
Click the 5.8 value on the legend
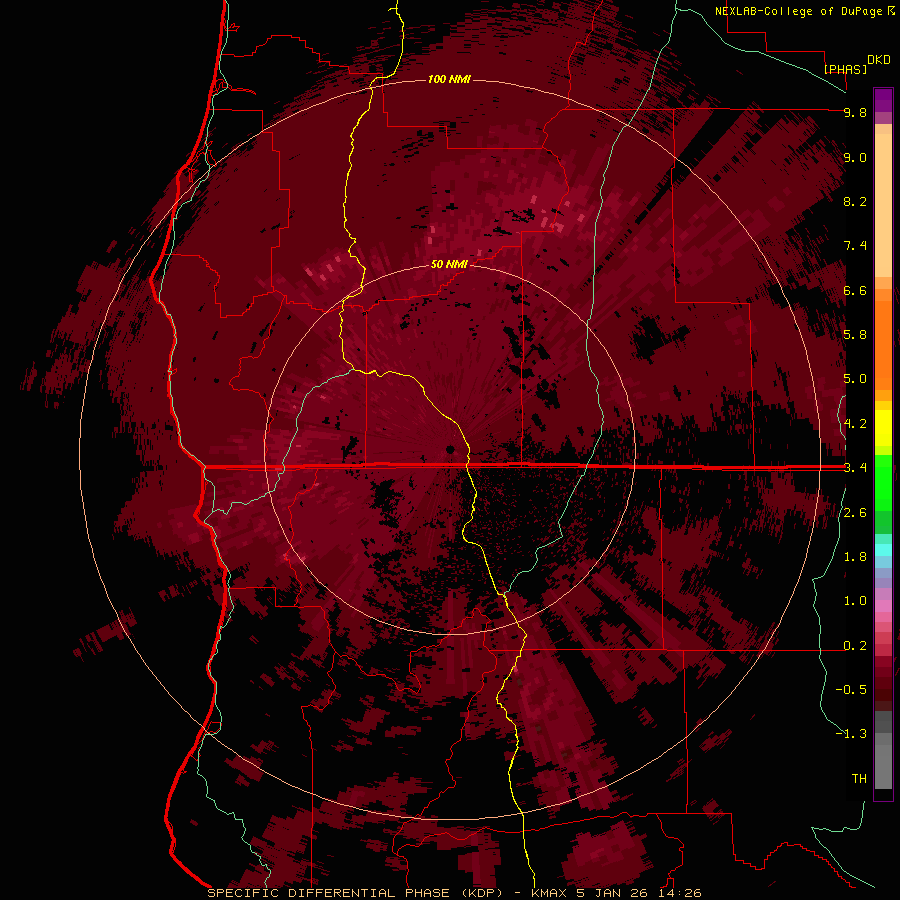[x=855, y=335]
